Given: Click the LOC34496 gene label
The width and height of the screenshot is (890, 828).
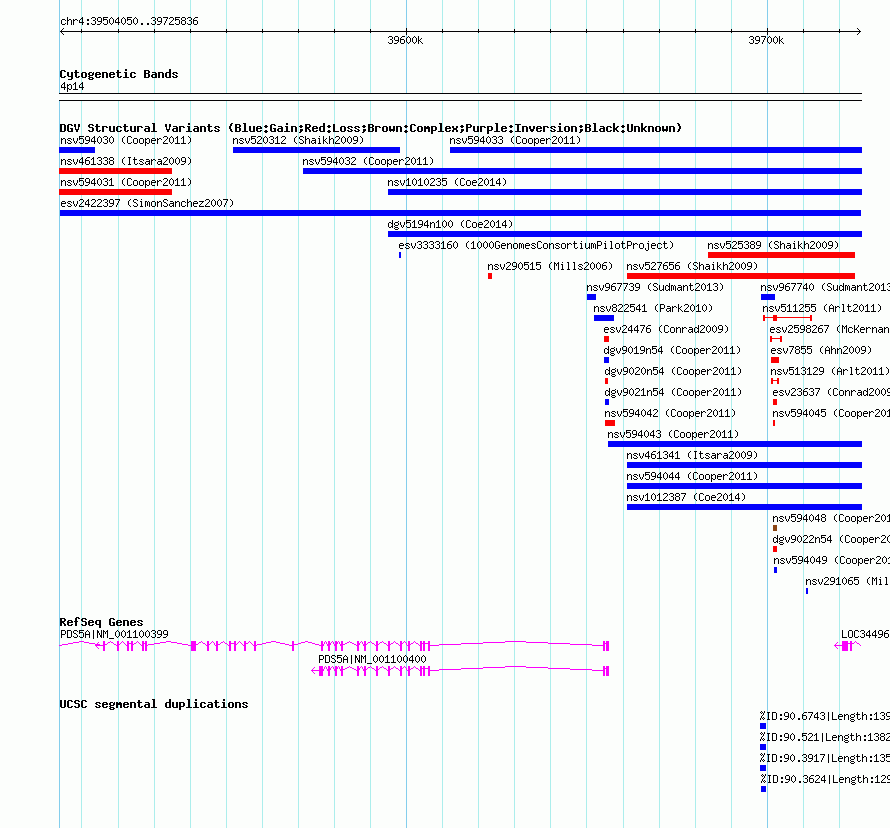Looking at the screenshot, I should point(865,634).
